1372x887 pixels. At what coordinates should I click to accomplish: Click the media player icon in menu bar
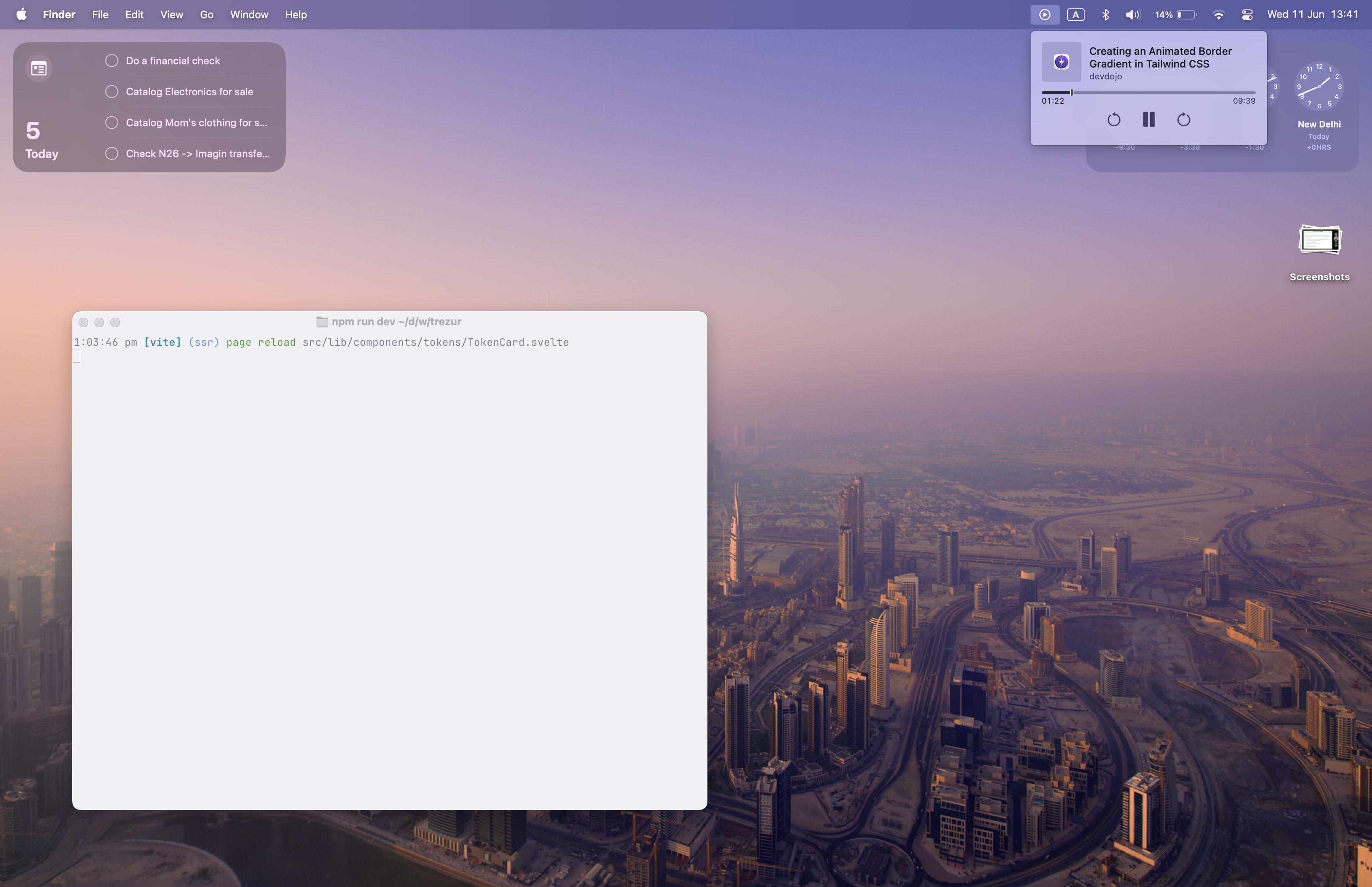1045,14
